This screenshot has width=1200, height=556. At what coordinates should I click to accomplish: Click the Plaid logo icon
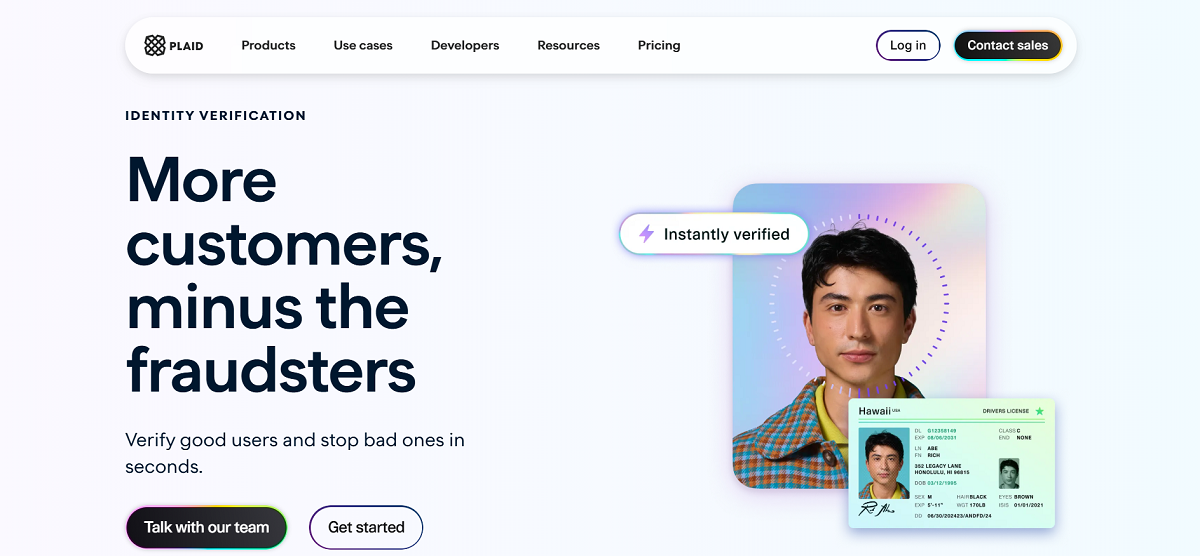155,45
